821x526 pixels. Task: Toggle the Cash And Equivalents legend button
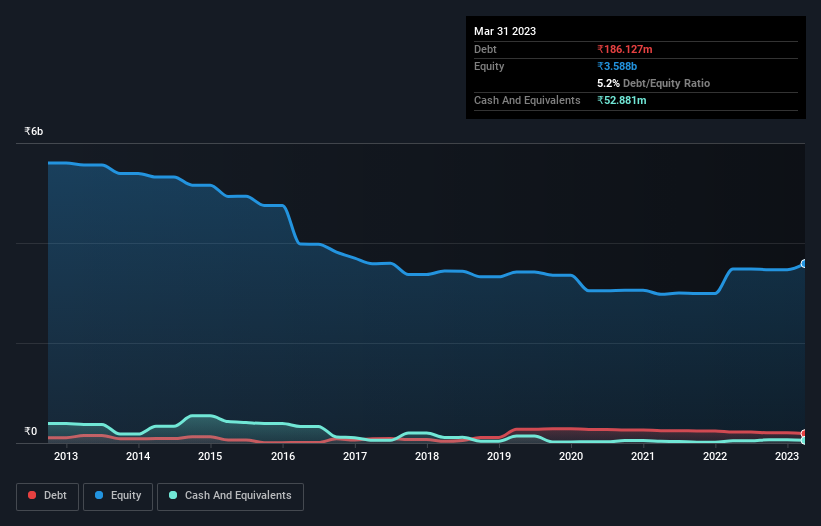pyautogui.click(x=230, y=496)
